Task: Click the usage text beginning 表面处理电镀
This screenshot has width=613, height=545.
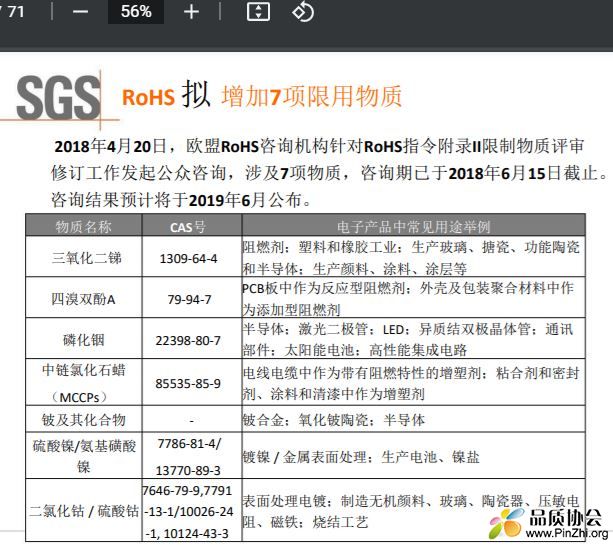Action: 410,511
